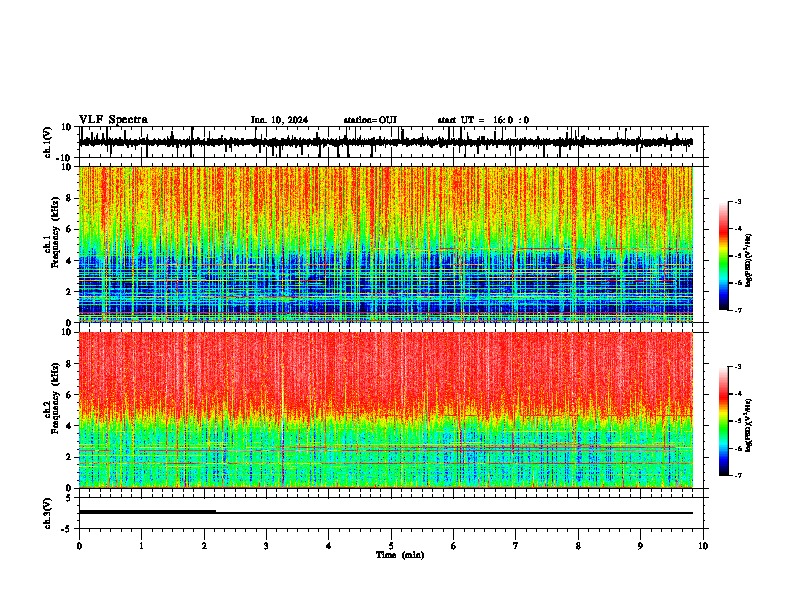The width and height of the screenshot is (792, 612).
Task: Click the time axis tick label "7"
Action: click(516, 546)
